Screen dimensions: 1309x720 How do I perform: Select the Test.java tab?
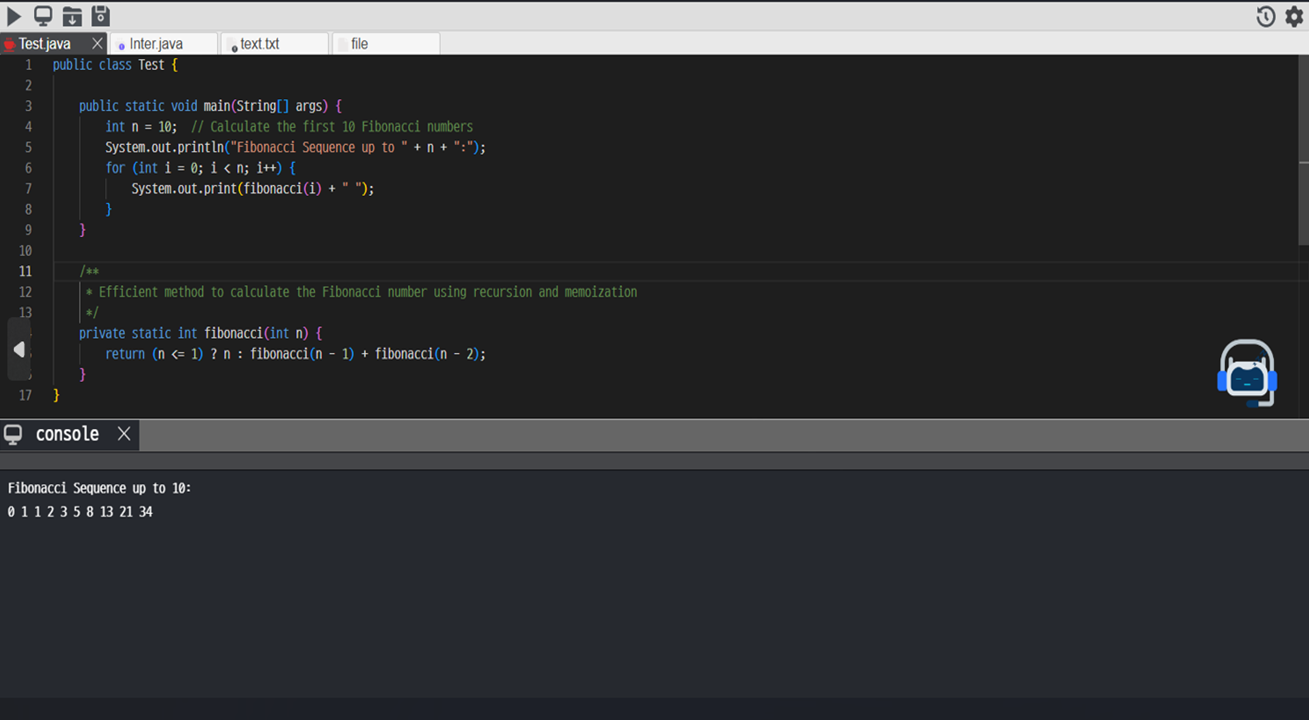45,44
